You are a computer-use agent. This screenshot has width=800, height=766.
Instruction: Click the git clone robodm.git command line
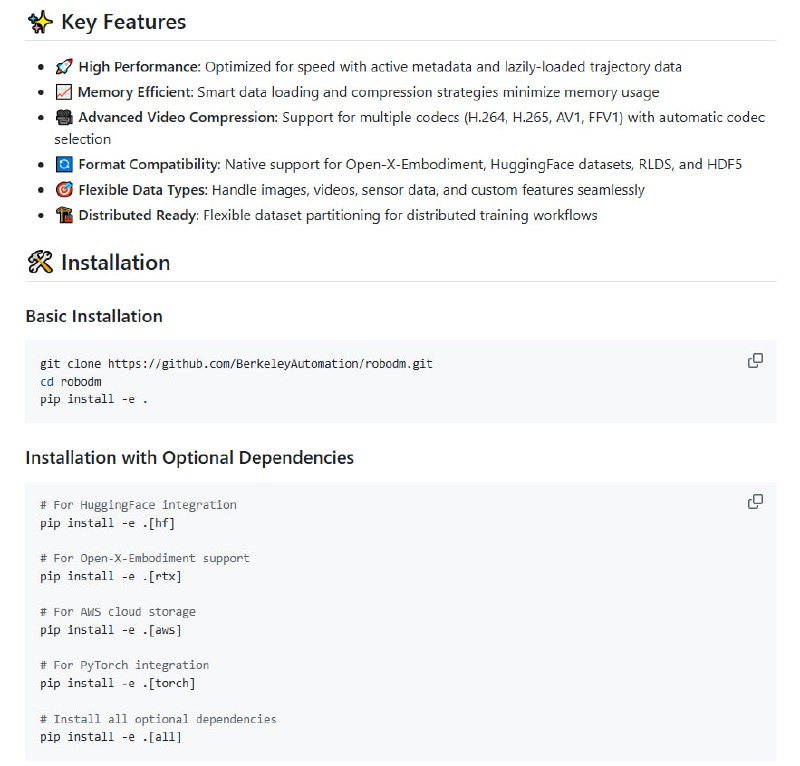pyautogui.click(x=236, y=364)
